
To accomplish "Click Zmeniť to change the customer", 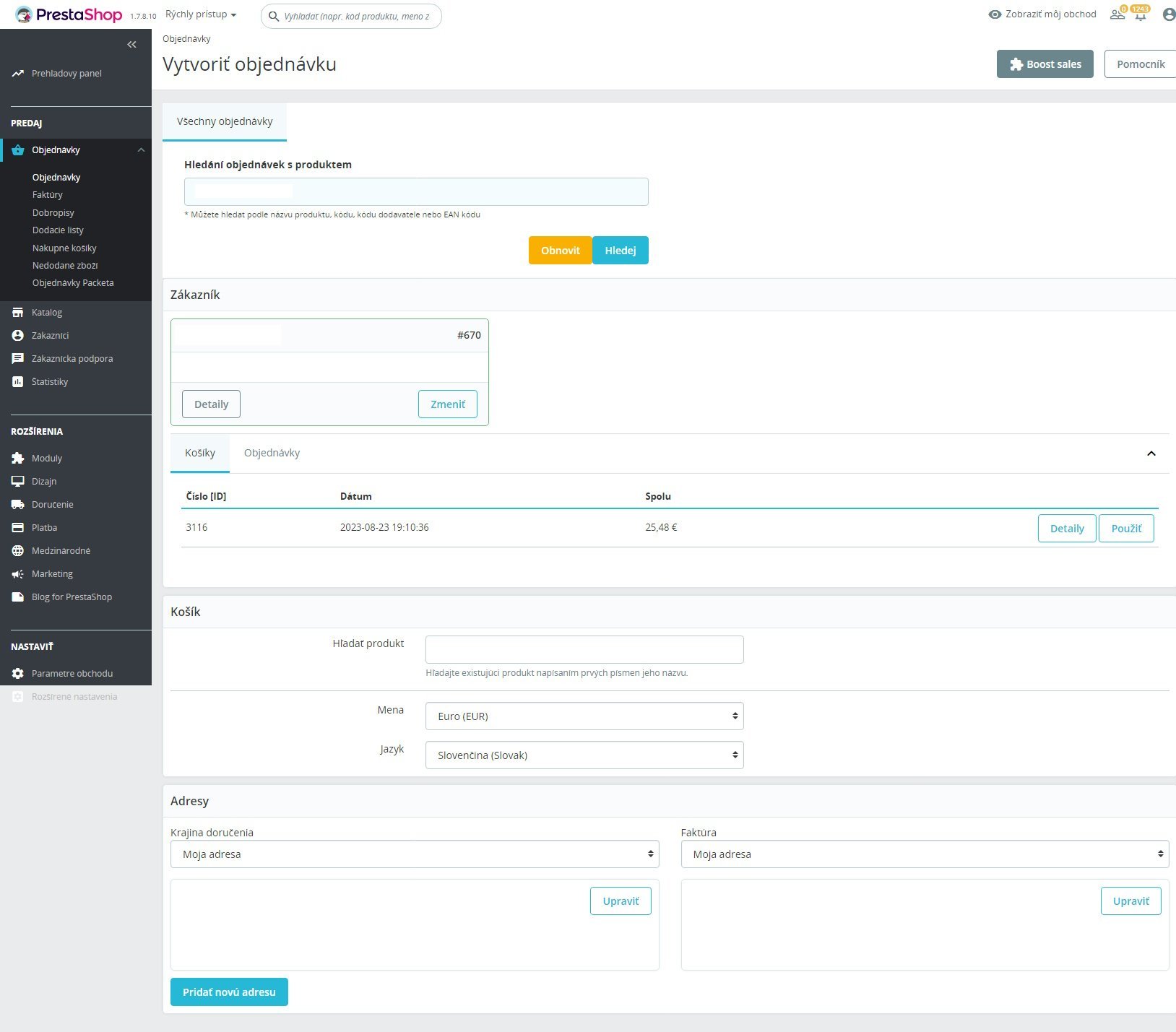I will pos(448,404).
